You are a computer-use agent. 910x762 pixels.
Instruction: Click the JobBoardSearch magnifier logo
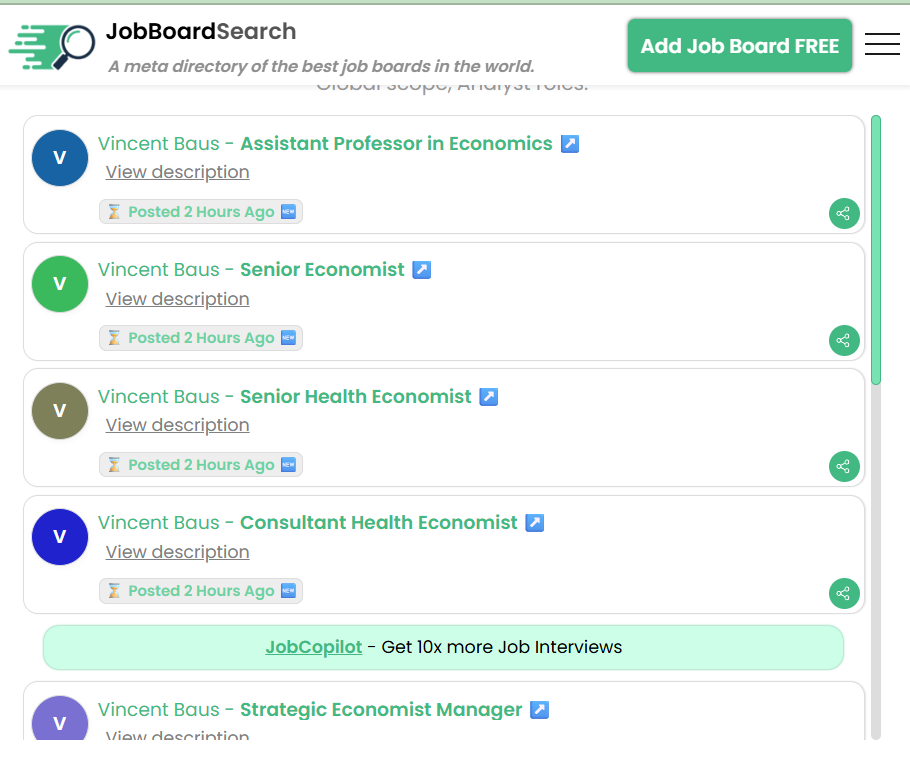point(52,47)
